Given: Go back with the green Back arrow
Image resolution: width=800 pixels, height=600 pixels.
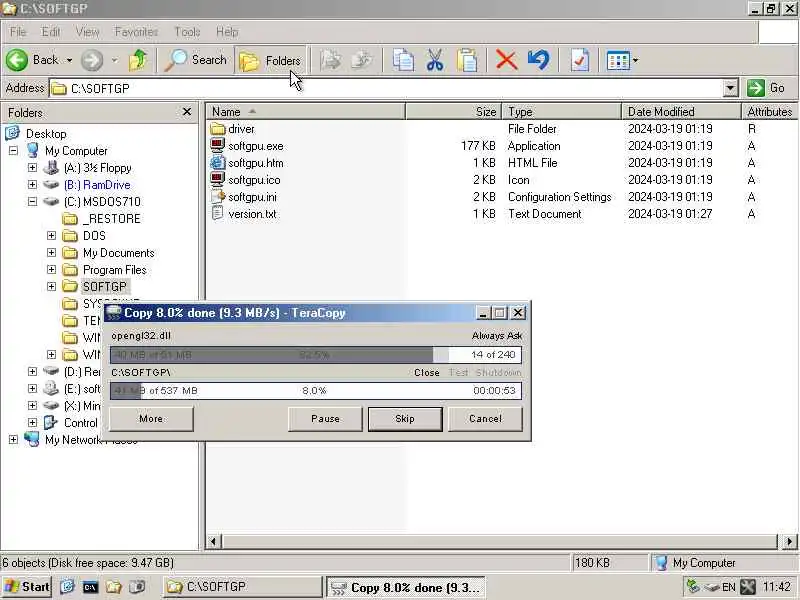Looking at the screenshot, I should (33, 60).
